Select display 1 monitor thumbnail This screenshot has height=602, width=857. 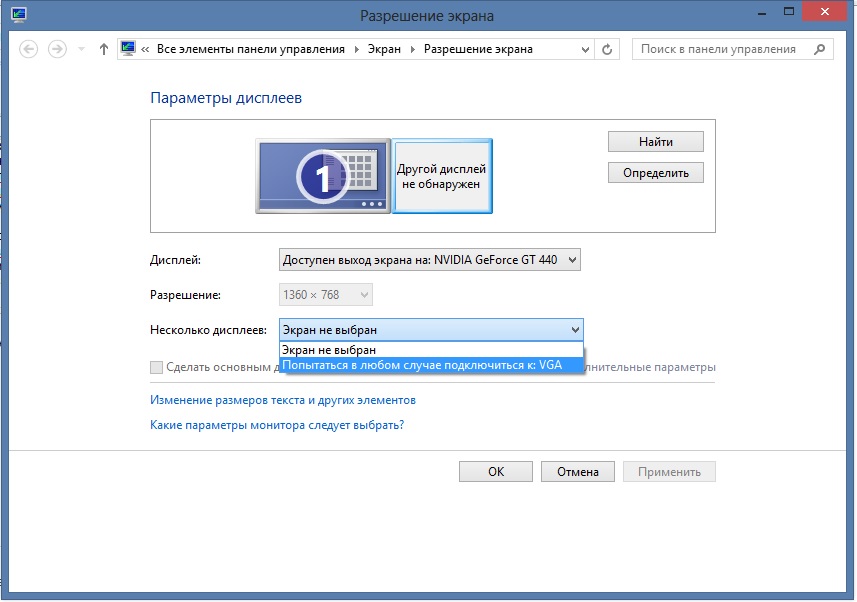[x=323, y=176]
